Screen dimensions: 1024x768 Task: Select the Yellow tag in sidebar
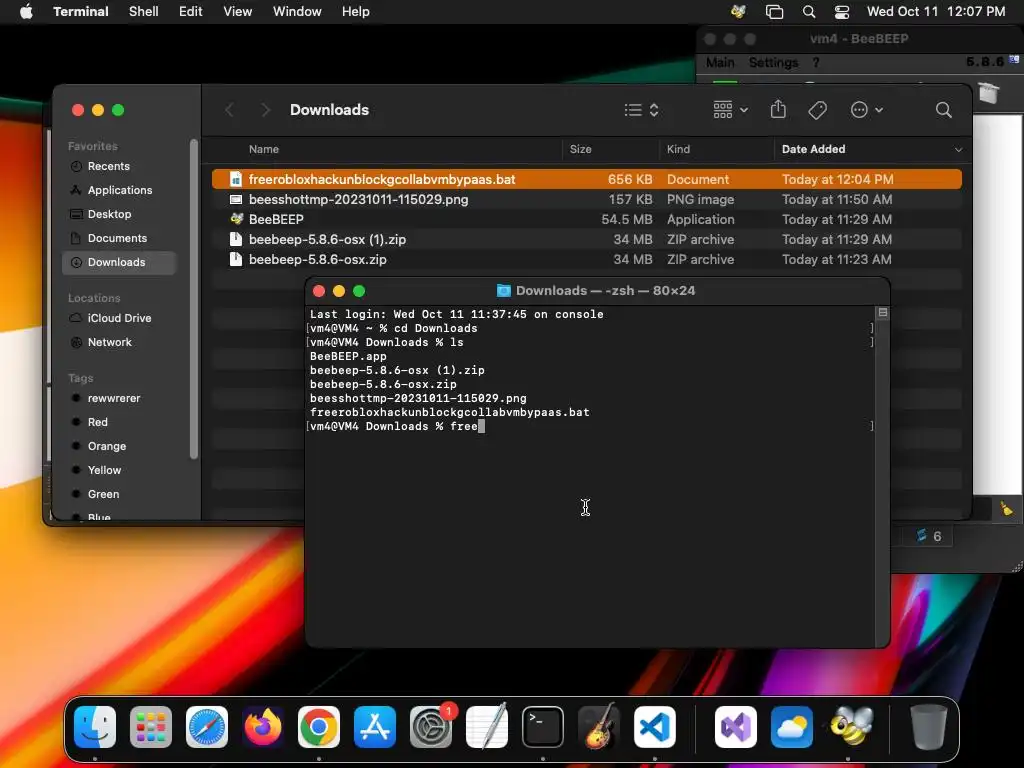point(120,470)
